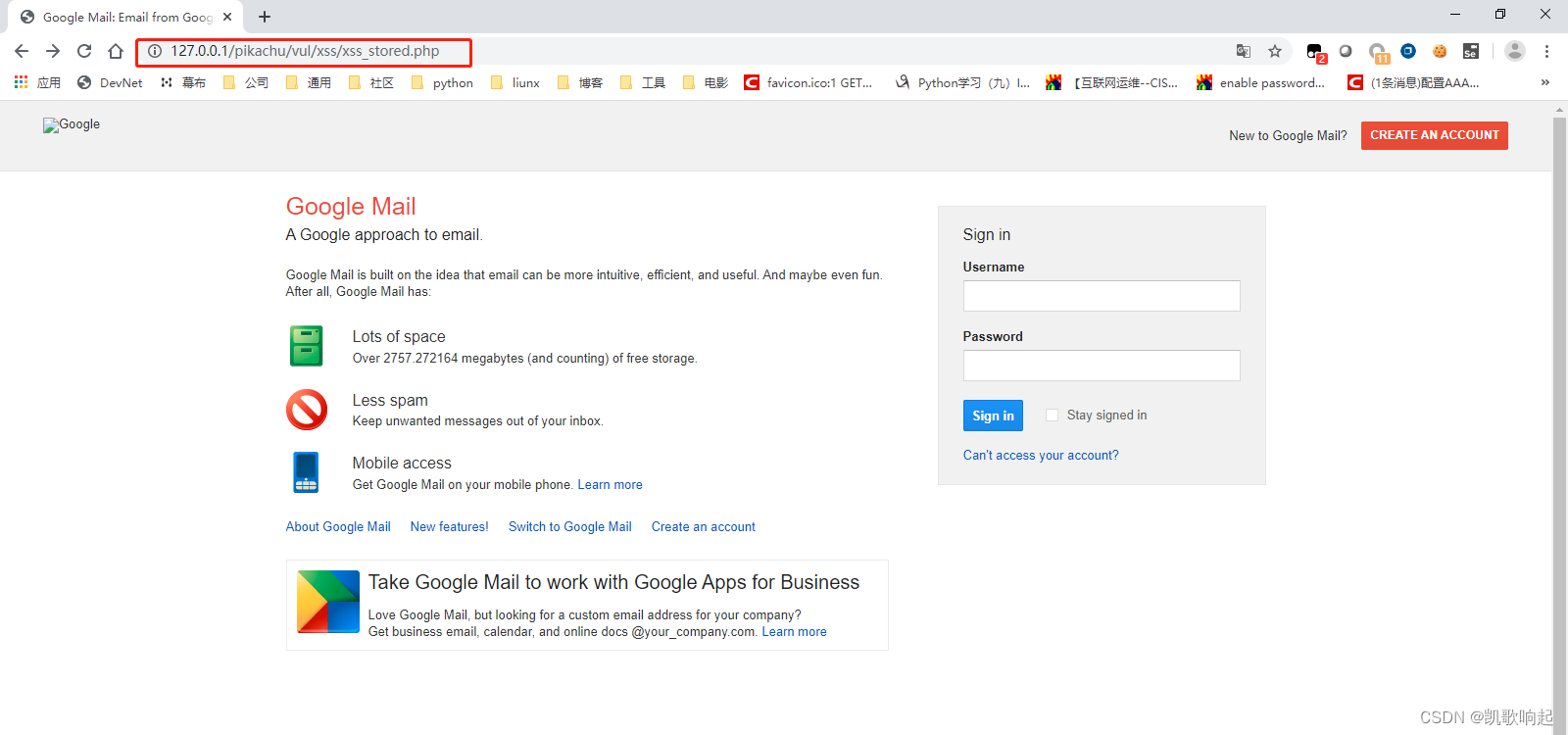Bookmark this page with the star

tap(1275, 51)
